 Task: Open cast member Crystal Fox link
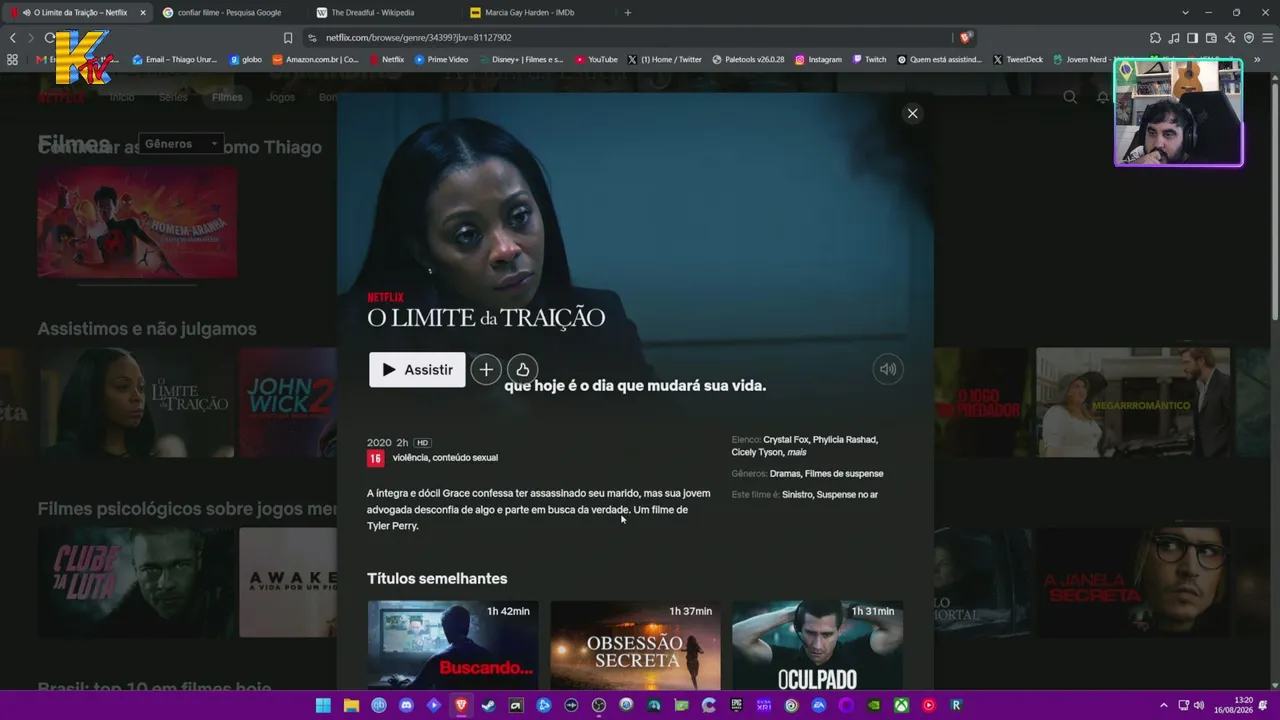click(785, 439)
